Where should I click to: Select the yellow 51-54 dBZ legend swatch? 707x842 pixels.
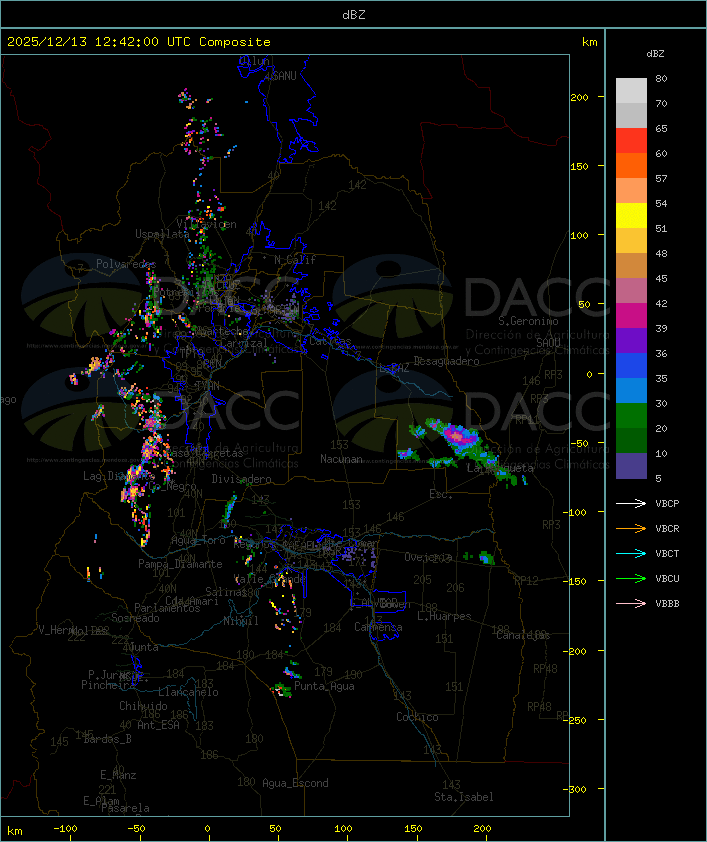(x=631, y=216)
